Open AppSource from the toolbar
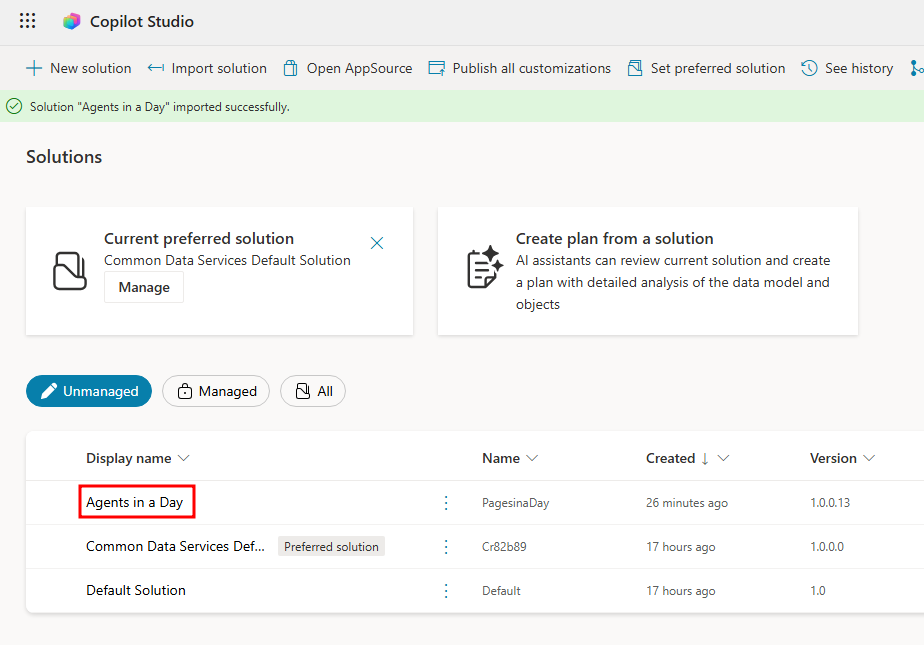The height and width of the screenshot is (645, 924). pyautogui.click(x=347, y=68)
